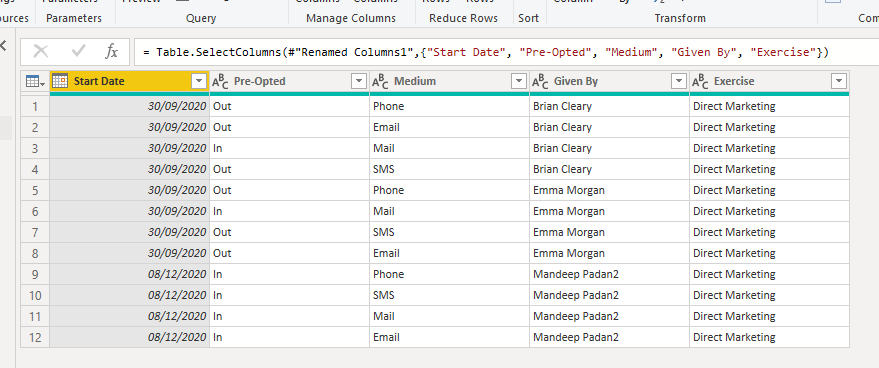Click the 'In' cell in row 6
Screen dimensions: 879x368
289,211
